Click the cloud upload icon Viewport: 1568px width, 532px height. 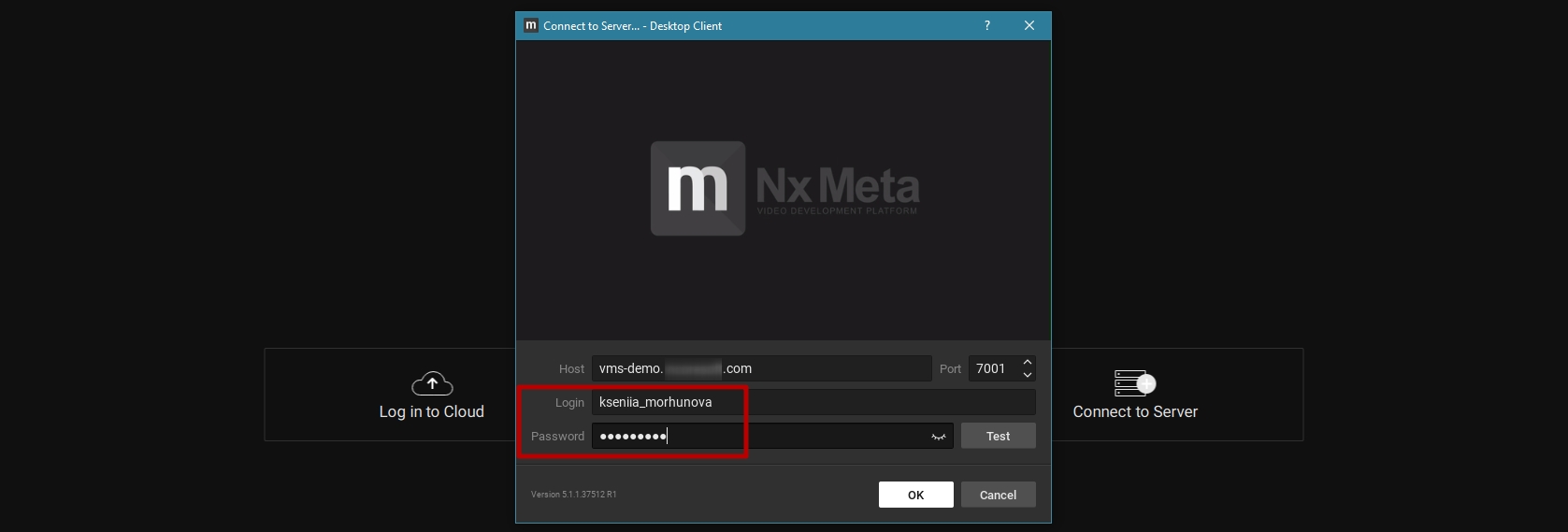click(x=432, y=383)
